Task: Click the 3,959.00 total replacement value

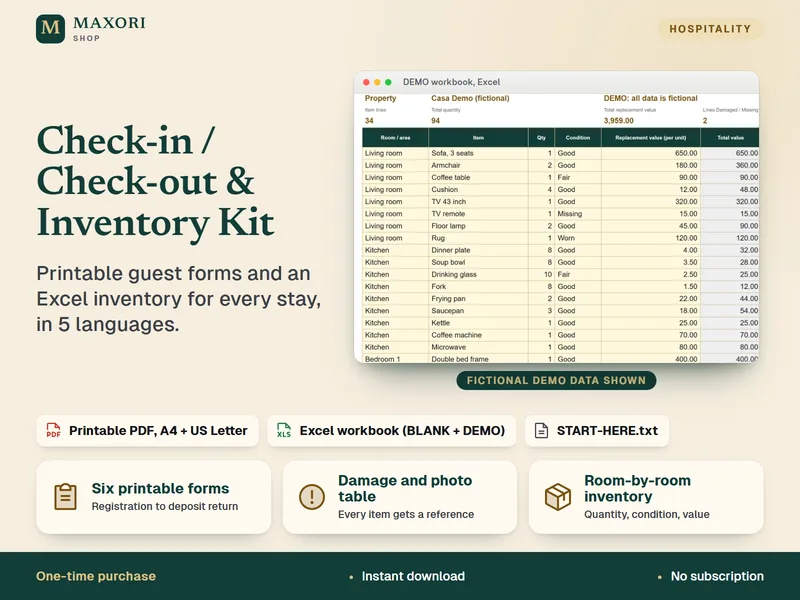Action: (x=618, y=121)
